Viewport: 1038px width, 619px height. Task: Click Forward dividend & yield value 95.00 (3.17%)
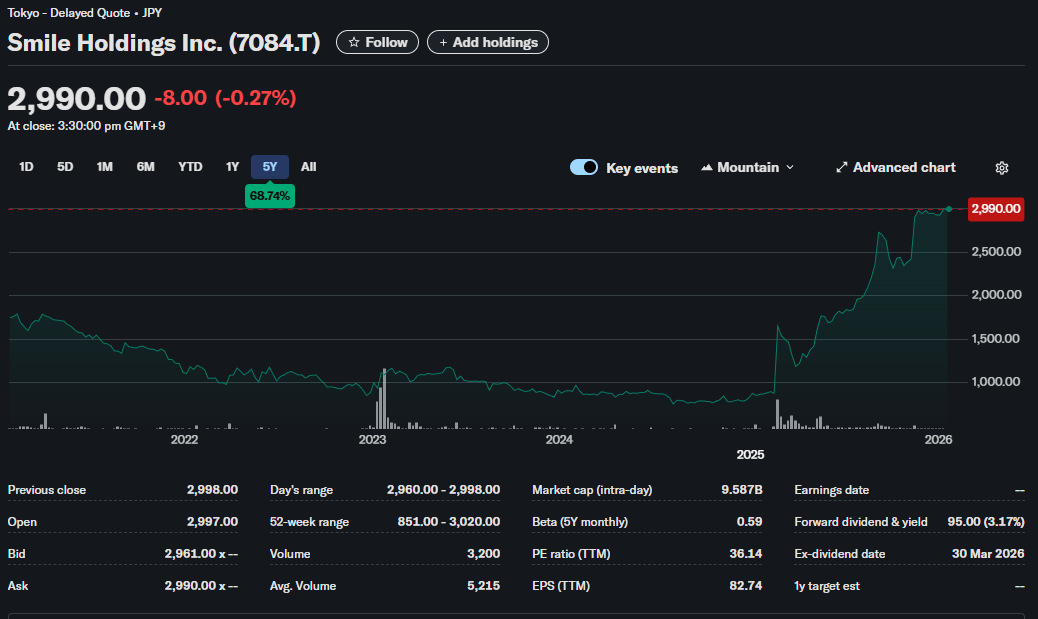(x=986, y=522)
